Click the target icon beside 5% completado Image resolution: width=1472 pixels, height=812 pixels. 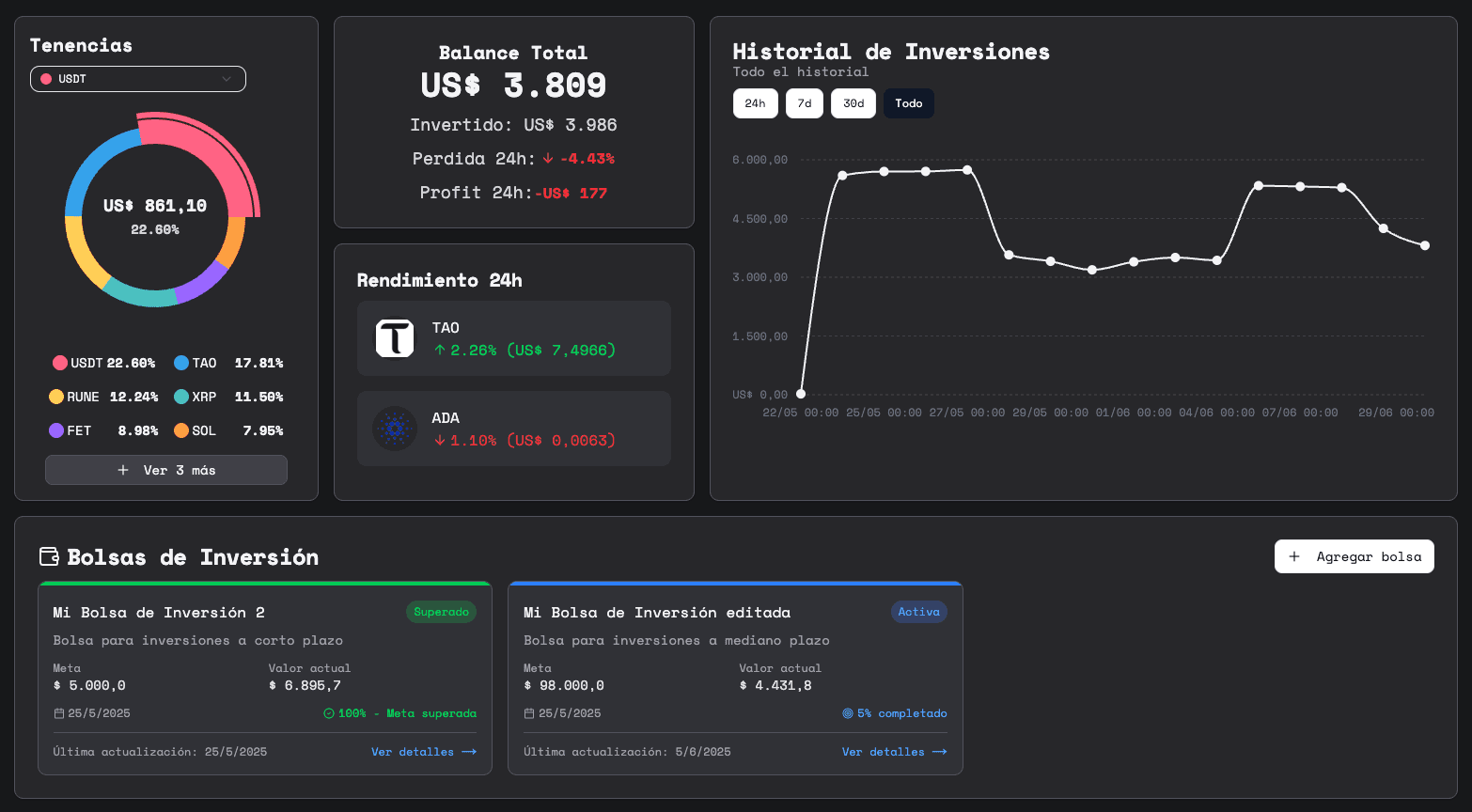[848, 713]
